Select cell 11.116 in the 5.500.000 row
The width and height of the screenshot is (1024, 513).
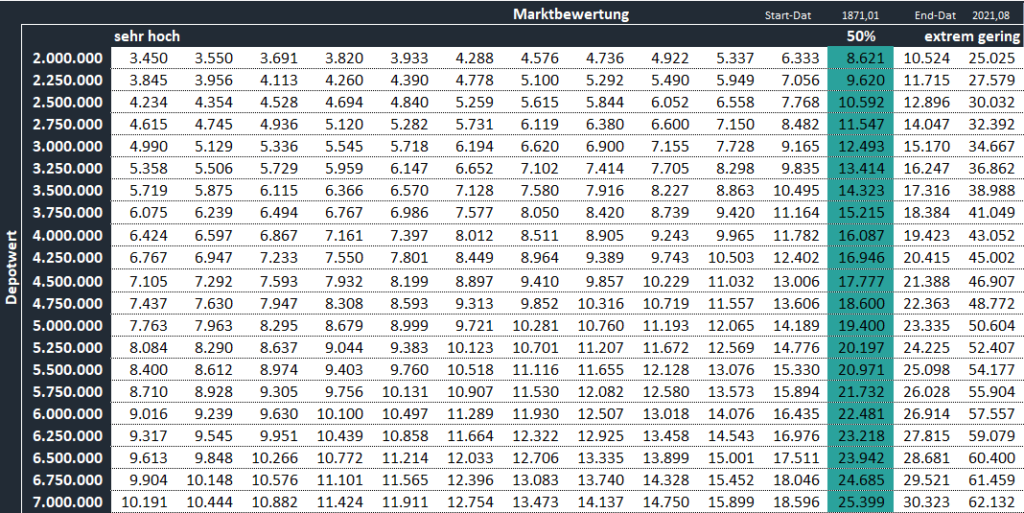tap(536, 370)
